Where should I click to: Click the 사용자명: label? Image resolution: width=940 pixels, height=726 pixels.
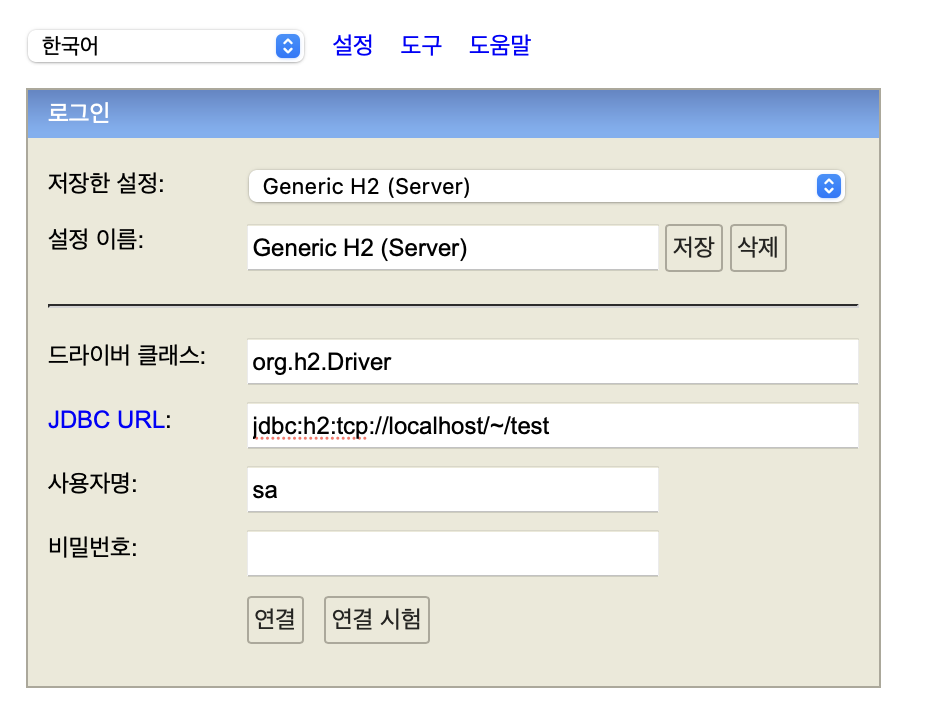point(93,483)
